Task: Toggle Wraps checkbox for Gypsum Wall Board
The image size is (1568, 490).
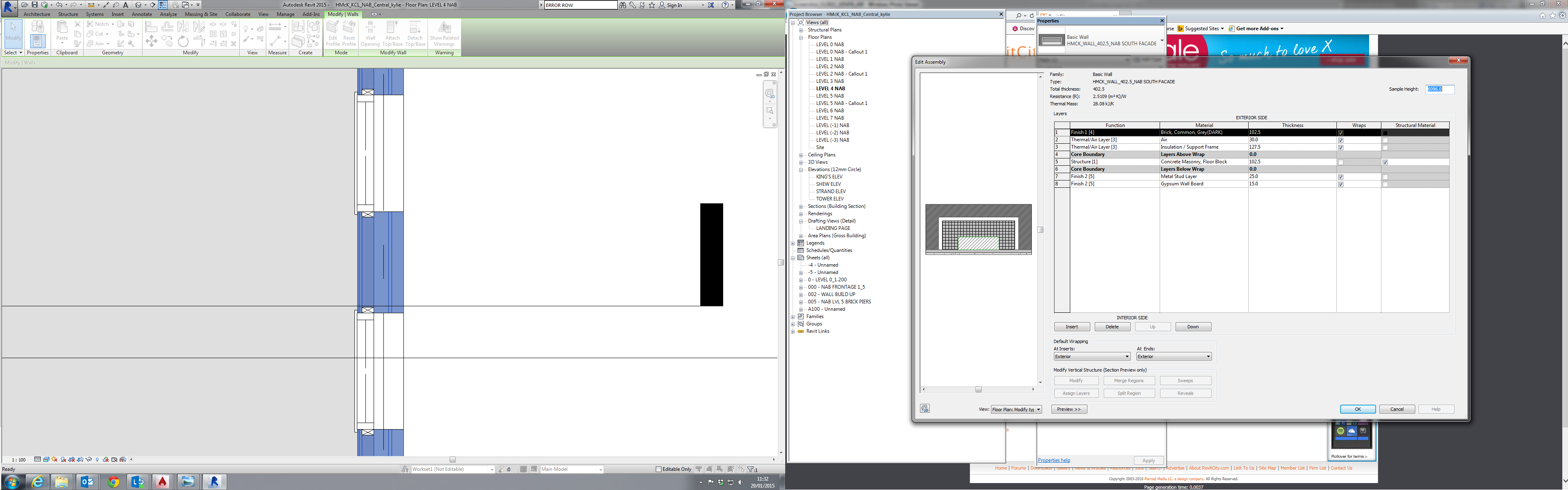Action: [1340, 184]
